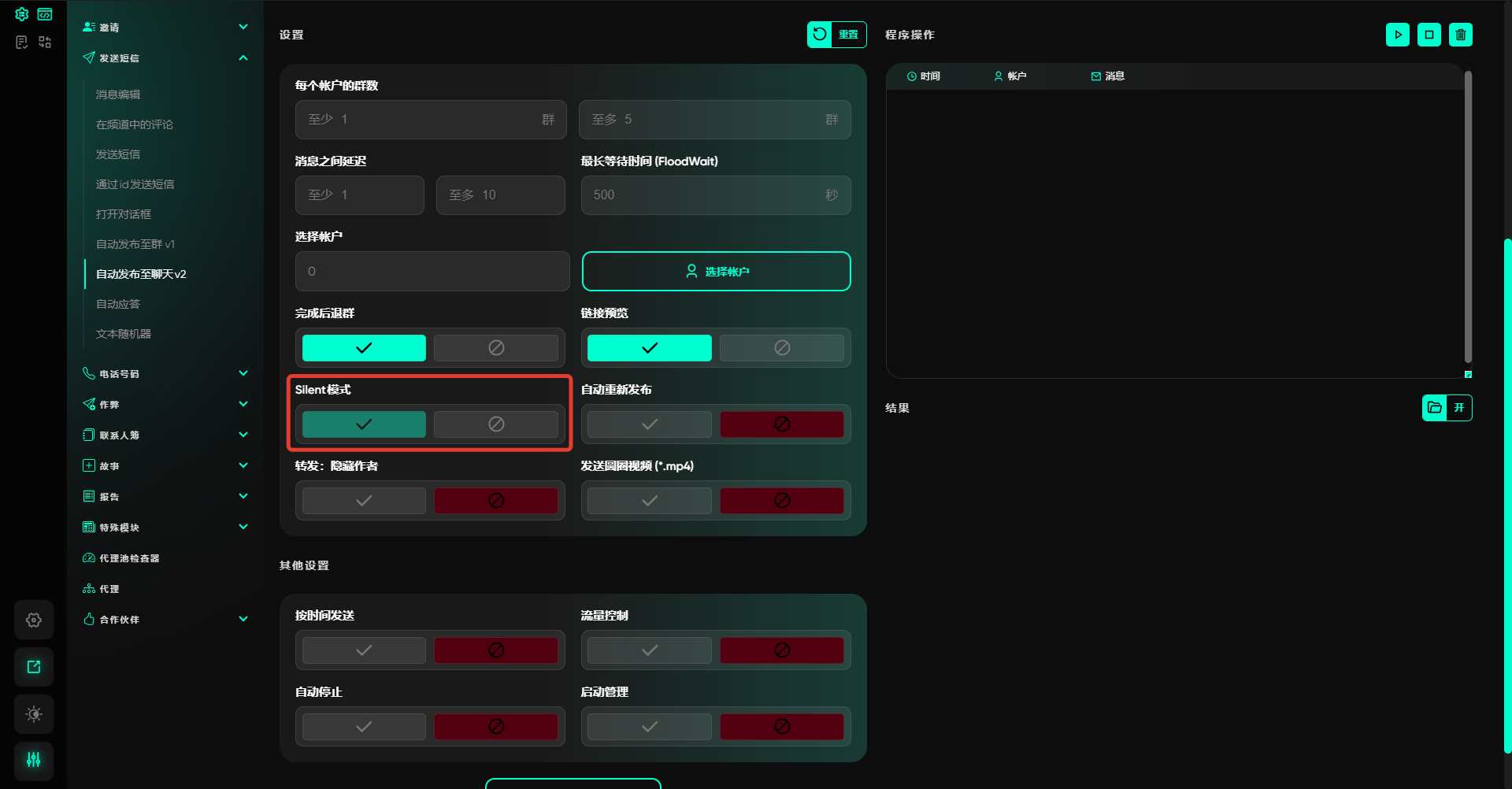Viewport: 1512px width, 789px height.
Task: Click the trash icon to clear log
Action: pos(1460,35)
